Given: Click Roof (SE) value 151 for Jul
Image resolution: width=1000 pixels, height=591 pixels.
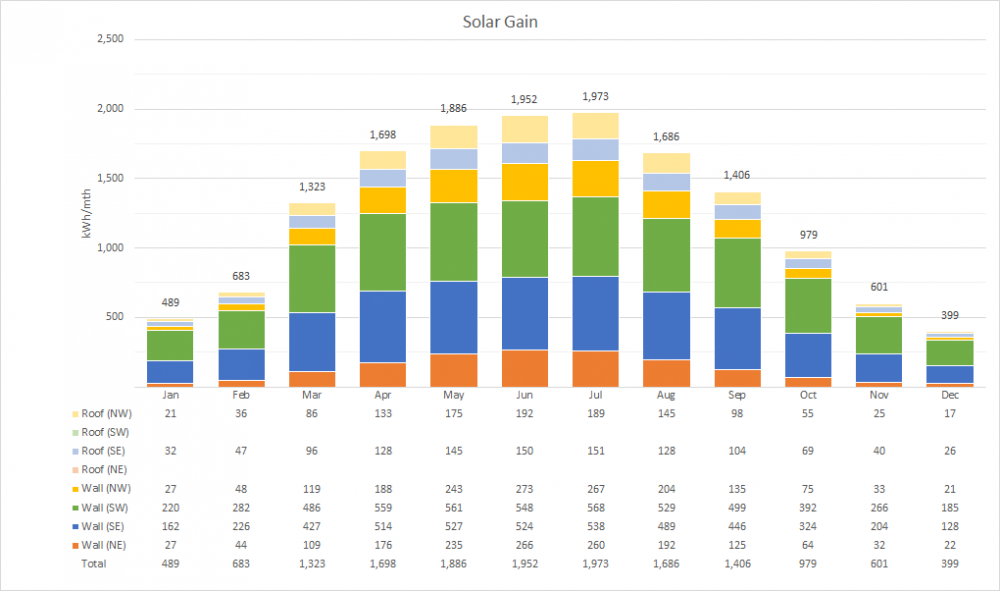Looking at the screenshot, I should pos(595,451).
